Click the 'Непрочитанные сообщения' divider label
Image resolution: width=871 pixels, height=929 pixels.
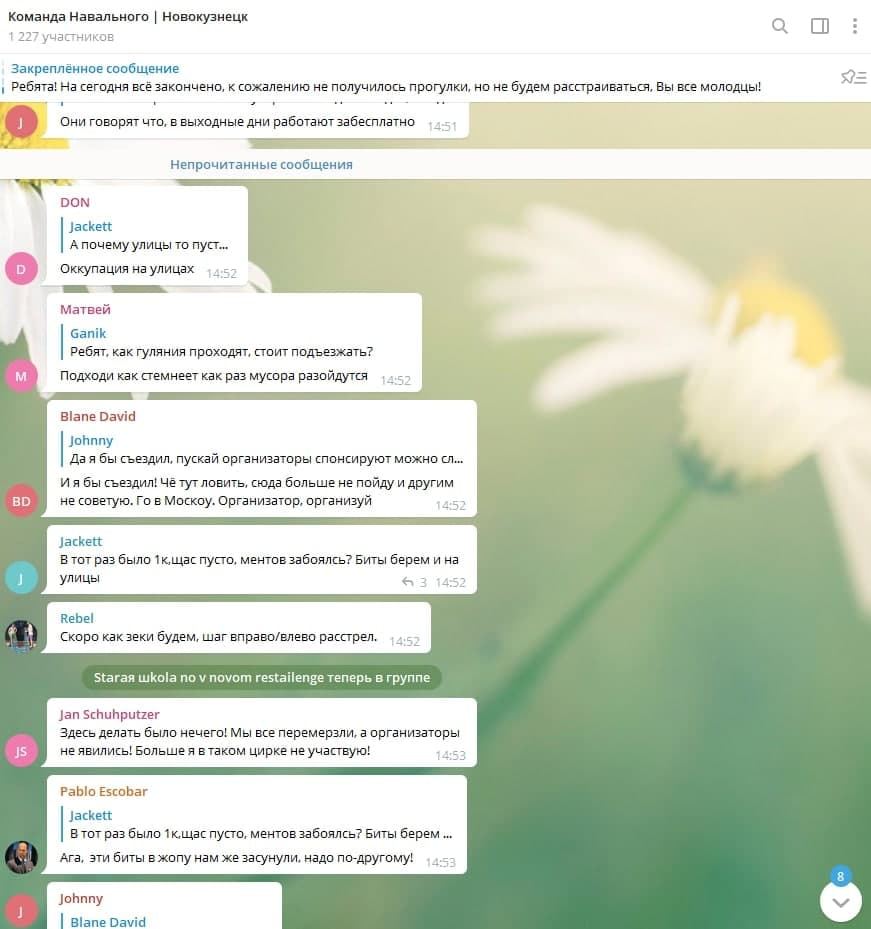pos(261,165)
